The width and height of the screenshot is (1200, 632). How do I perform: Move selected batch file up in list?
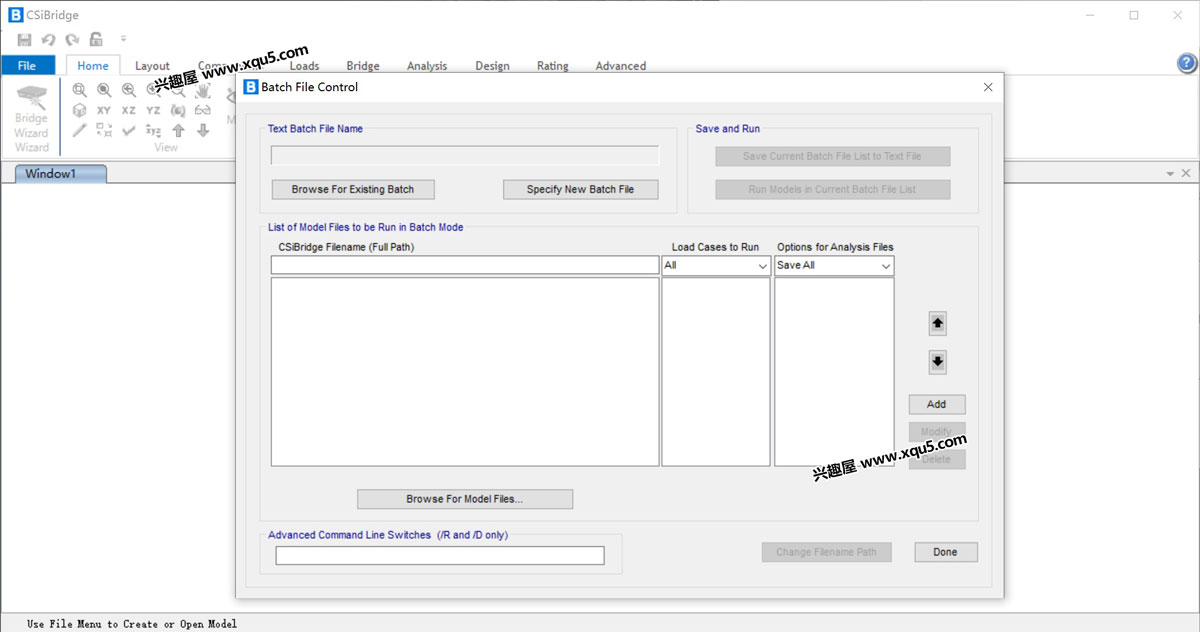(937, 323)
